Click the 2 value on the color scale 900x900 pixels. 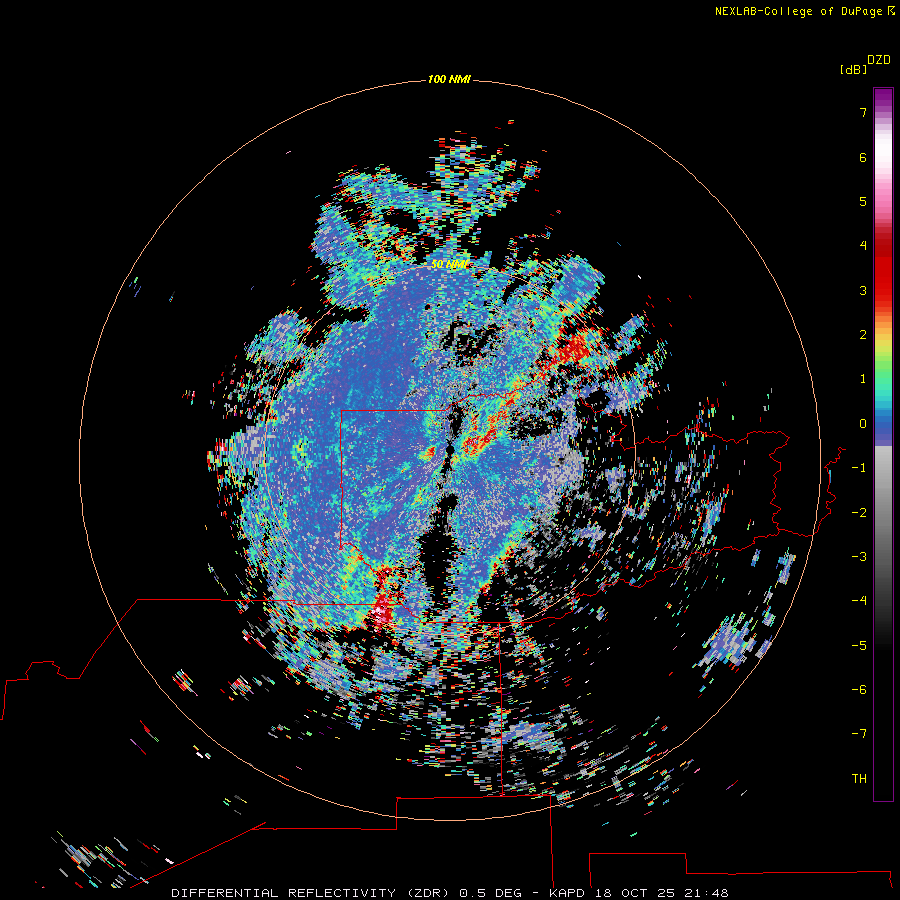863,335
